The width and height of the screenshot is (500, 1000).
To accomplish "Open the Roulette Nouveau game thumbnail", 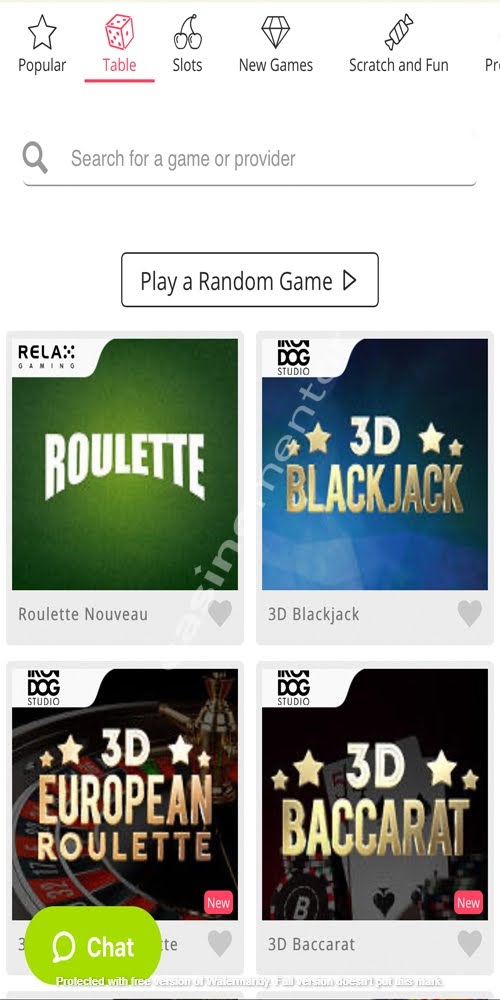I will pos(125,464).
